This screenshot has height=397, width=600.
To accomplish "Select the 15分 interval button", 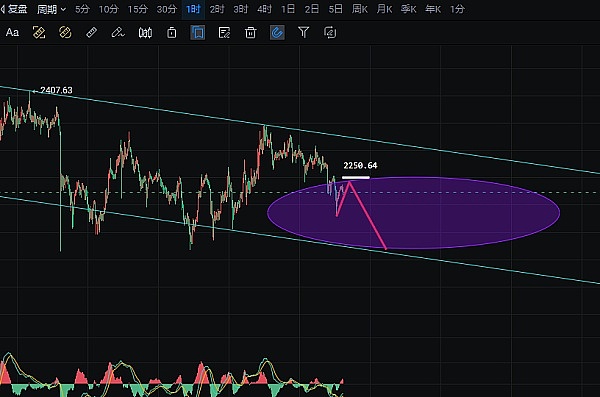I will (x=138, y=9).
